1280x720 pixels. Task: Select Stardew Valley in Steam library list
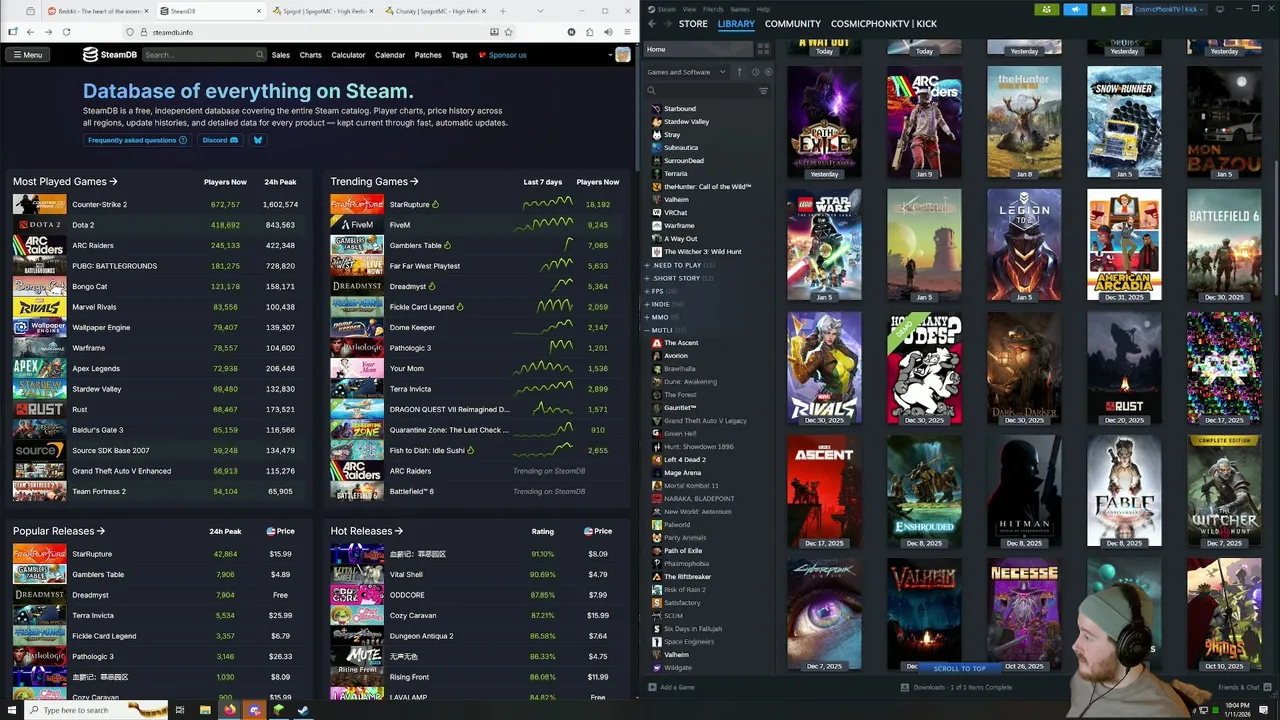pyautogui.click(x=686, y=121)
